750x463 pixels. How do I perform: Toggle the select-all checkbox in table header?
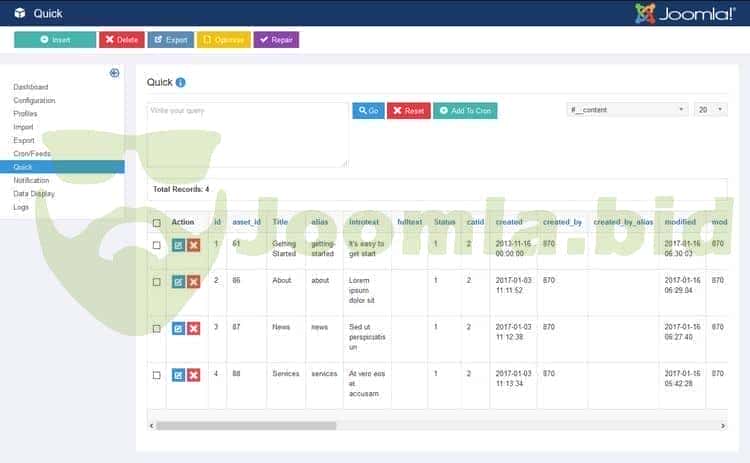click(x=156, y=222)
